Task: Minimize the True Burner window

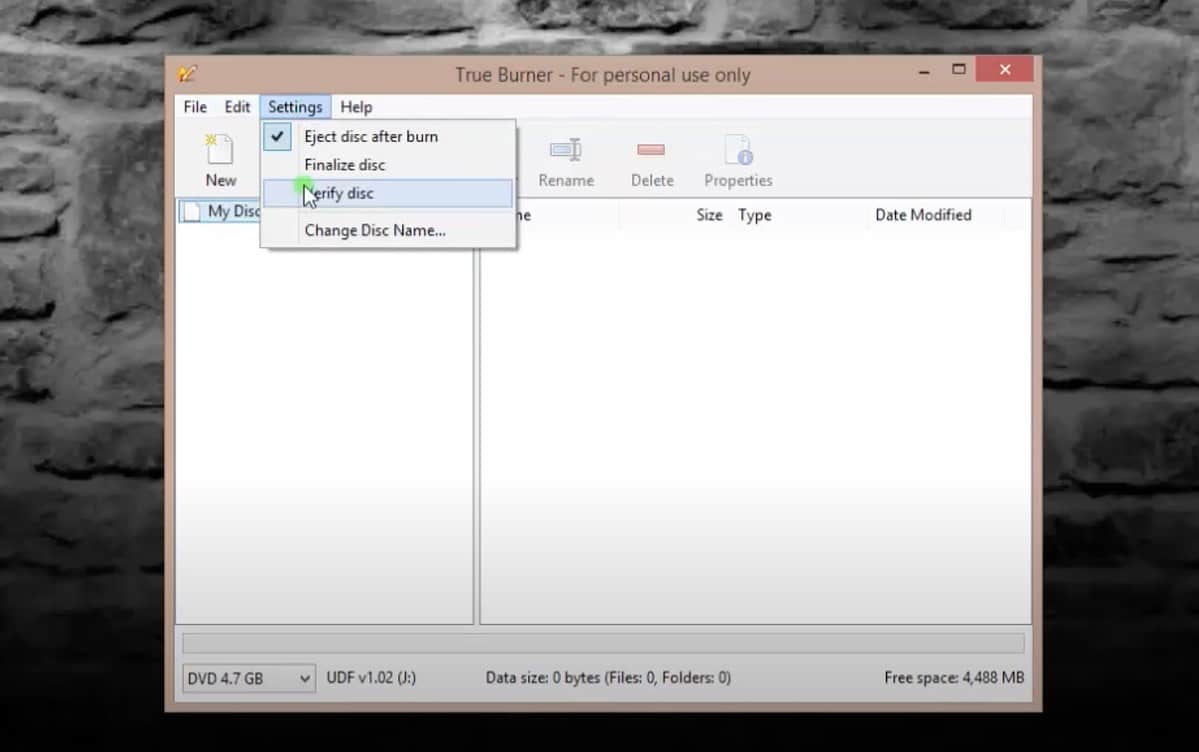Action: (924, 70)
